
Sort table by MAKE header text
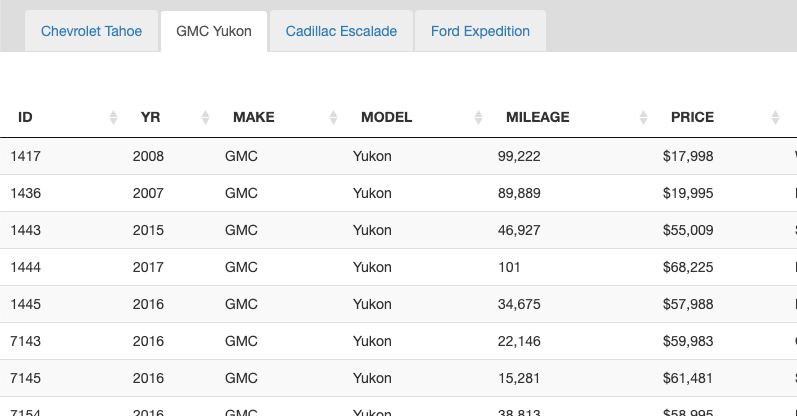pyautogui.click(x=253, y=117)
